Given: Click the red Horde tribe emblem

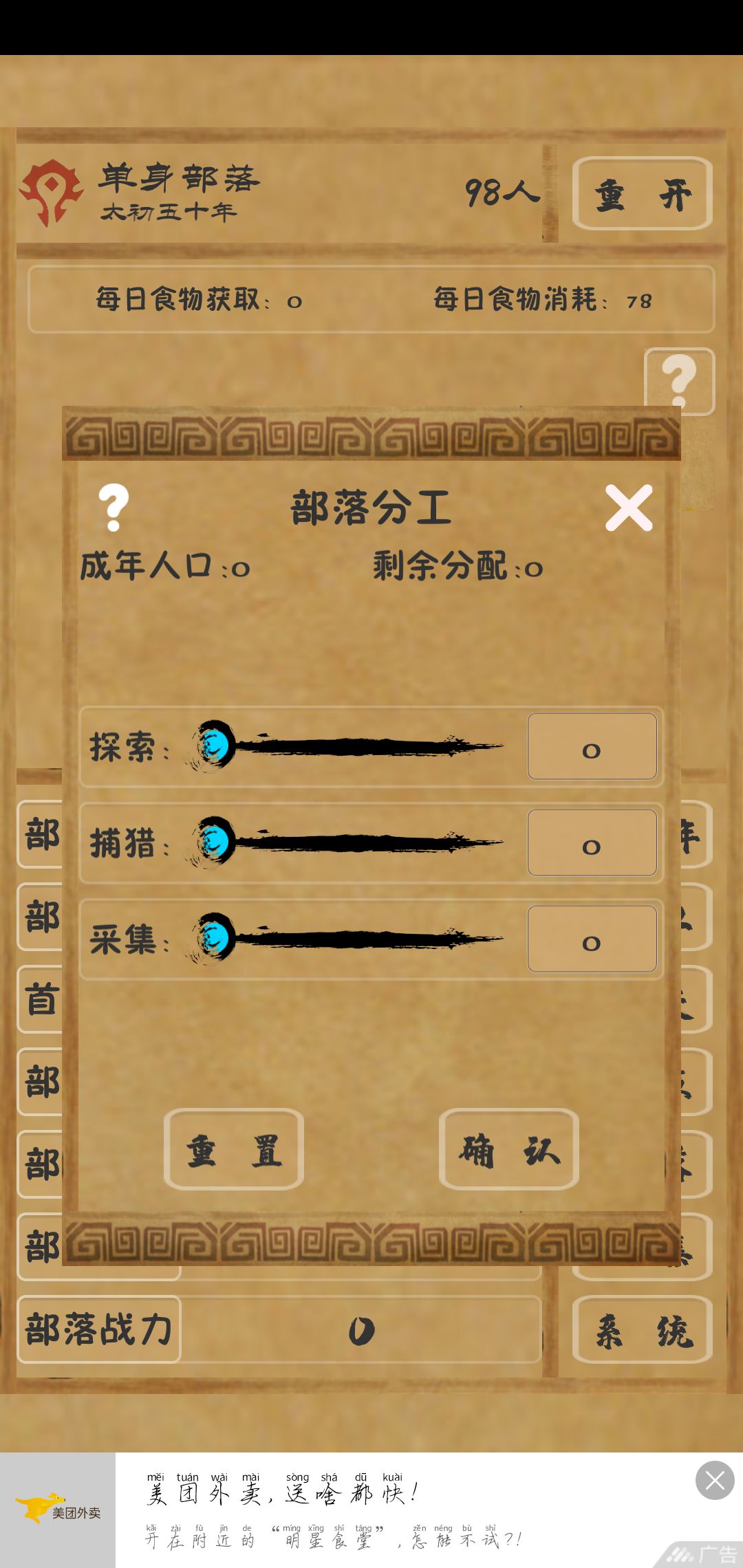Looking at the screenshot, I should coord(51,193).
